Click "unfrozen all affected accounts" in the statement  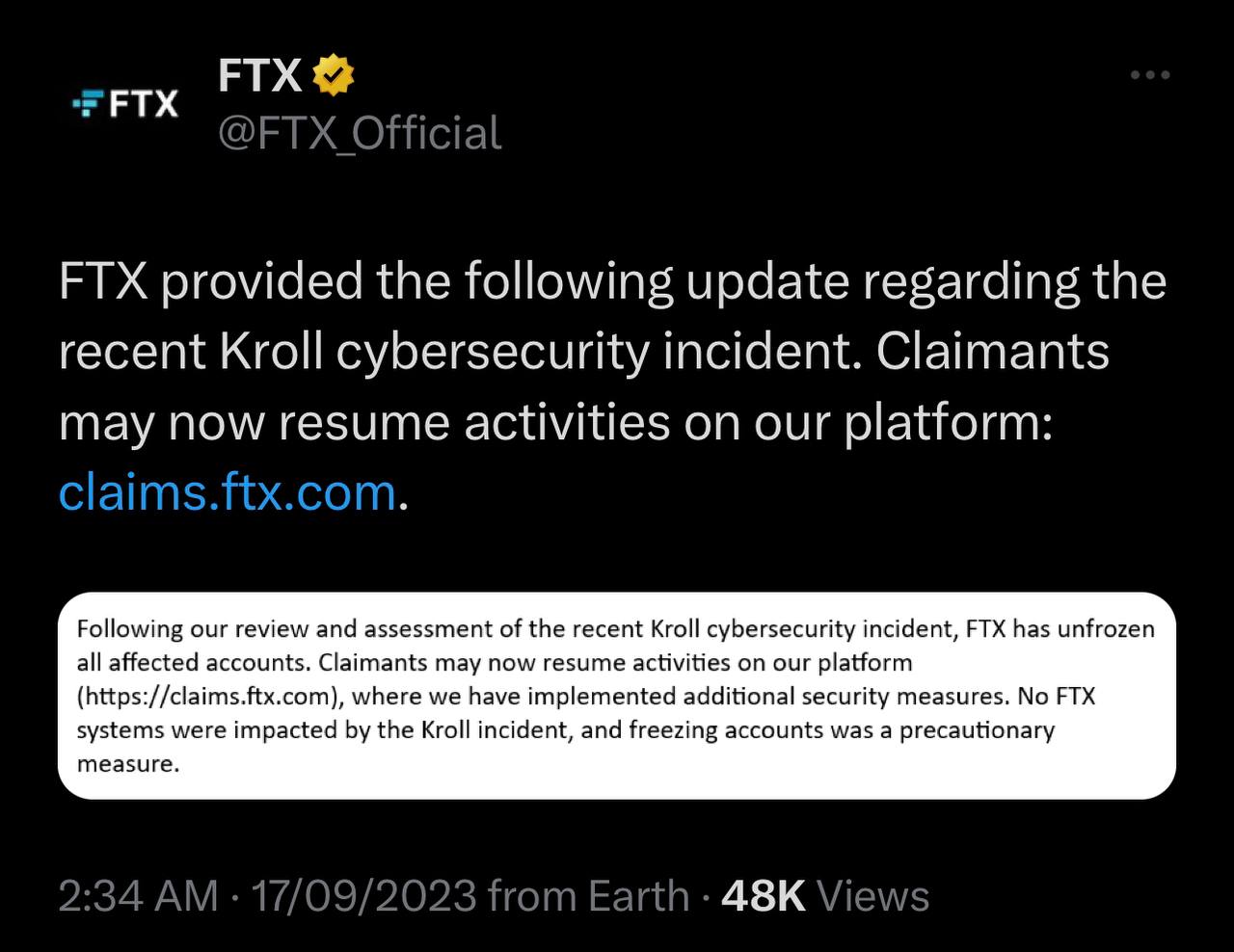coord(1106,629)
